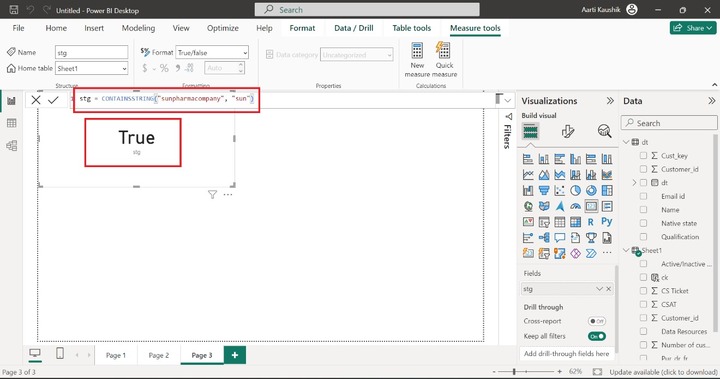Select the Gauge visual
The width and height of the screenshot is (720, 379).
point(575,206)
